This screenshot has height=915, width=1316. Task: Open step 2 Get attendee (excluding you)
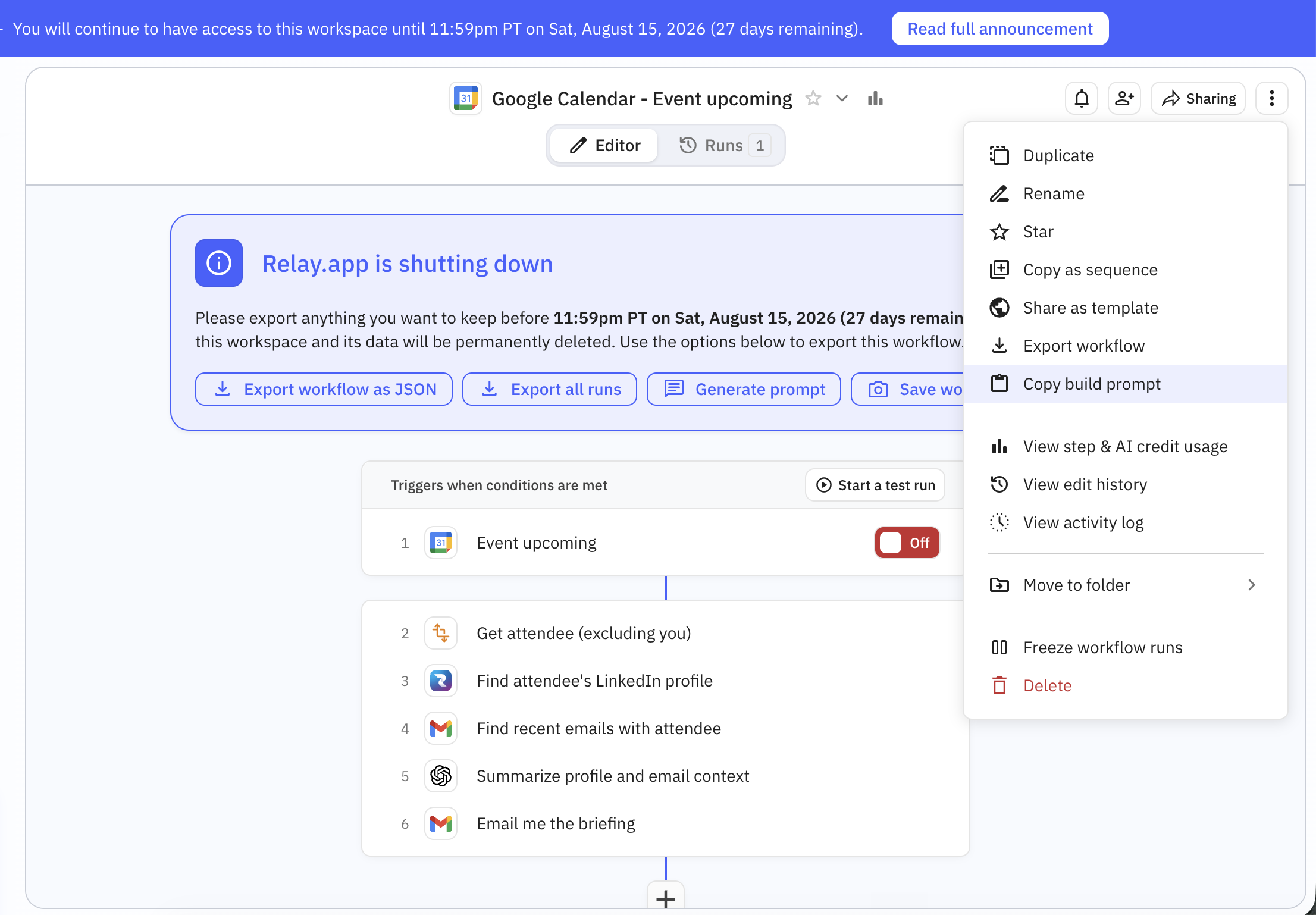[665, 633]
